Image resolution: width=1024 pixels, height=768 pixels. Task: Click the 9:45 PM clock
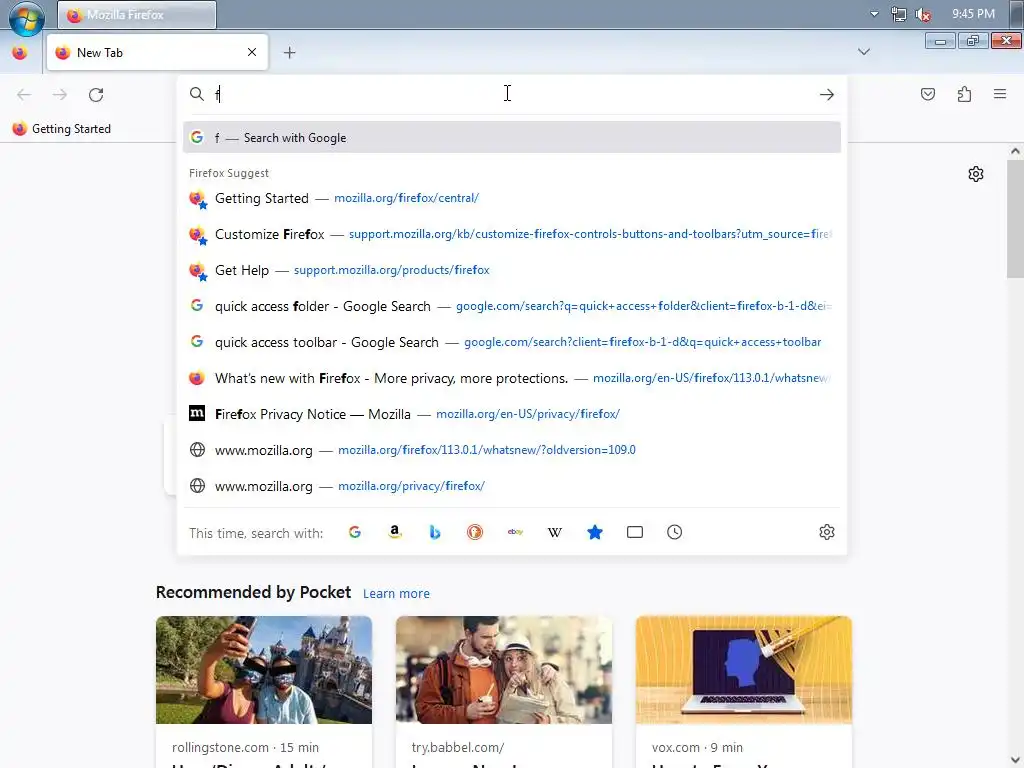click(973, 14)
